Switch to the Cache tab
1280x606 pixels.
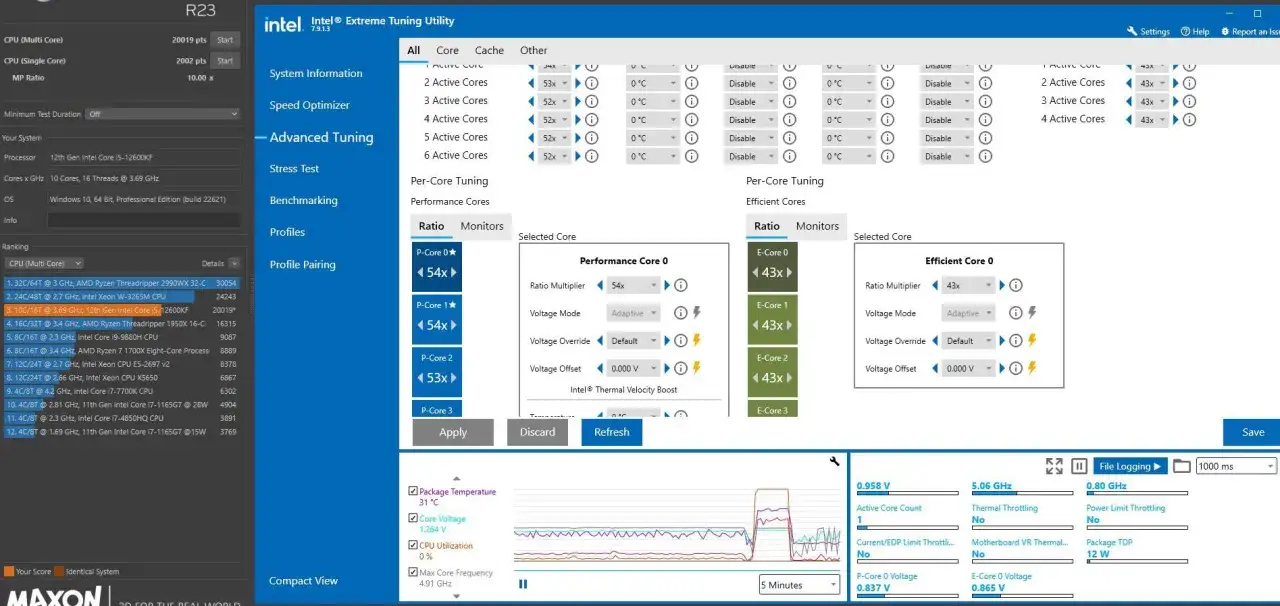tap(489, 50)
